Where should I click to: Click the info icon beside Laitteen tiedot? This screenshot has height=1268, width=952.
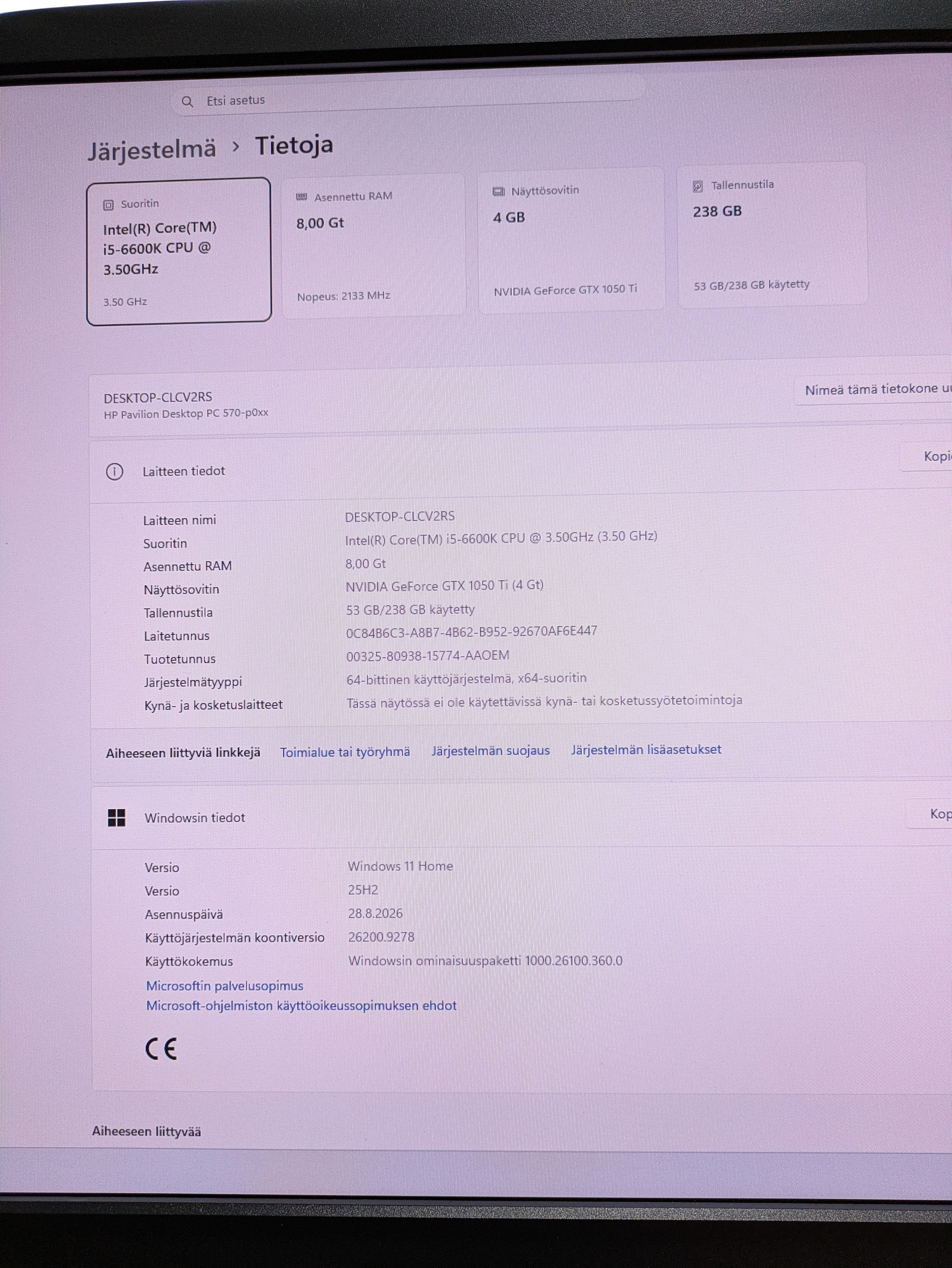(115, 472)
